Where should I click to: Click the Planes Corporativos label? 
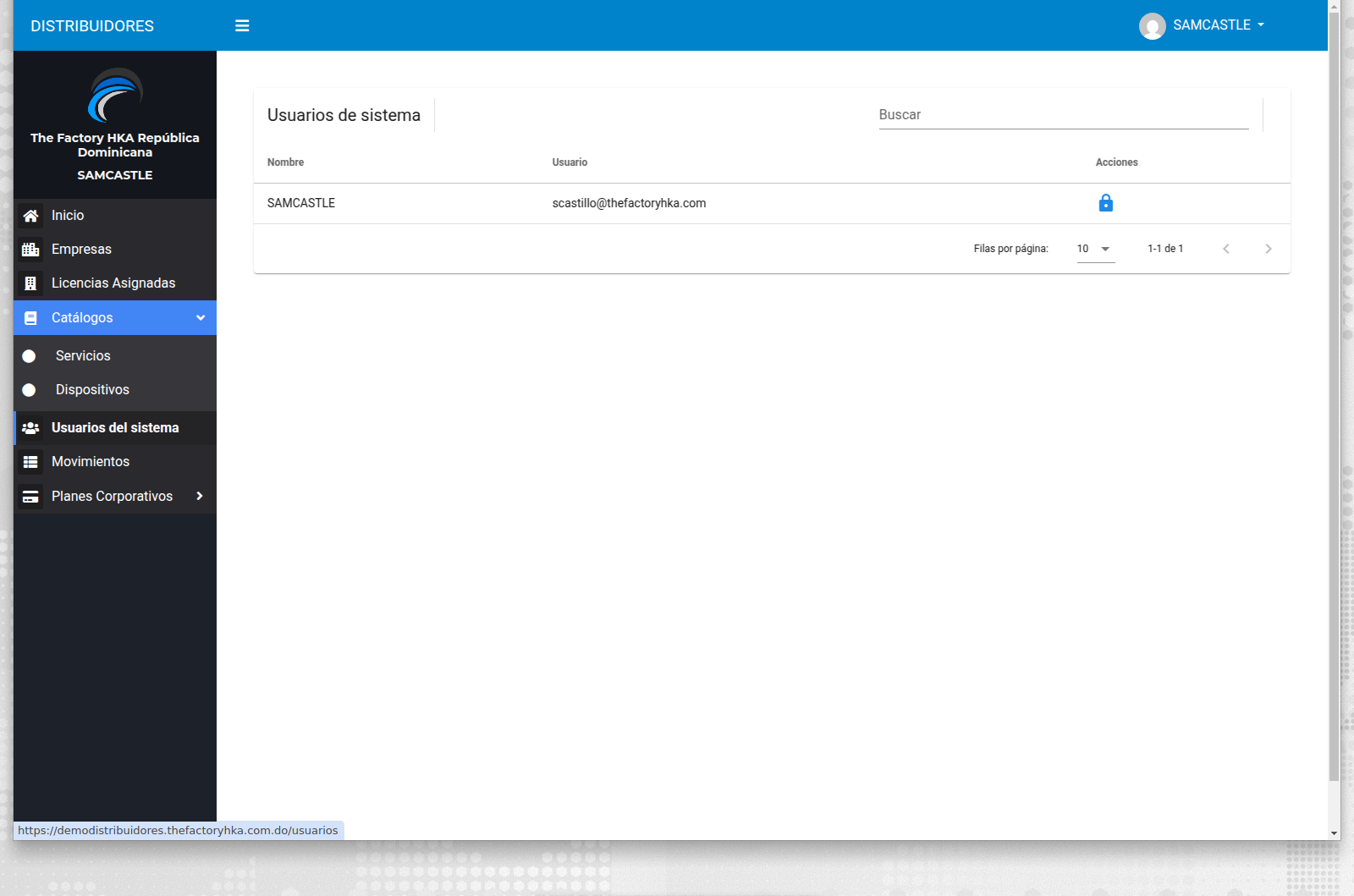(112, 497)
